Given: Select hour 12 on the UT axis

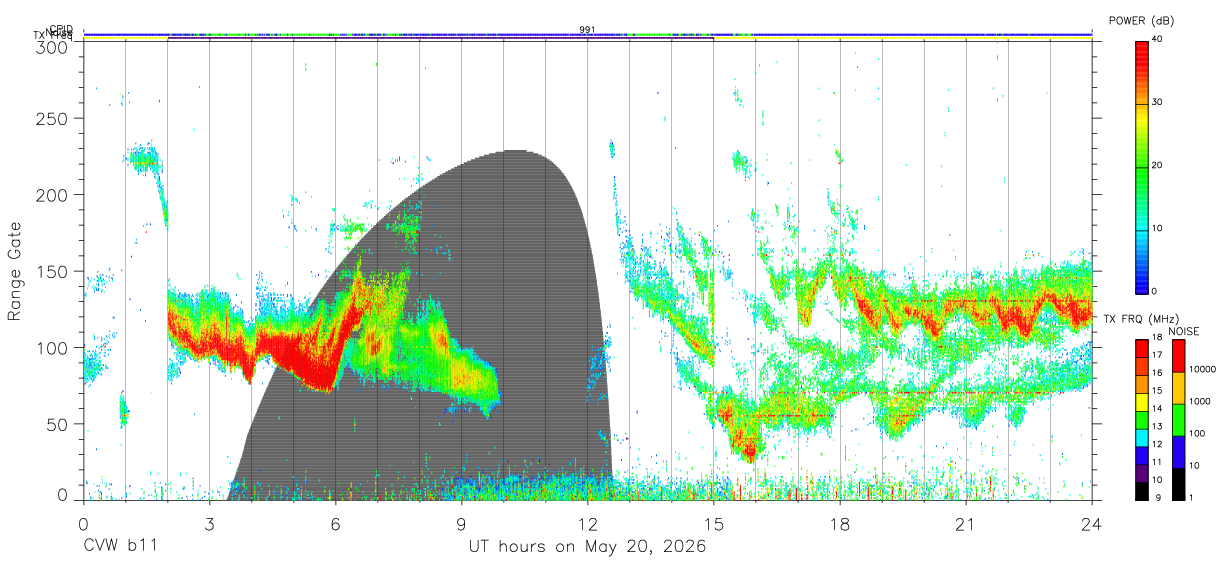Looking at the screenshot, I should [587, 524].
